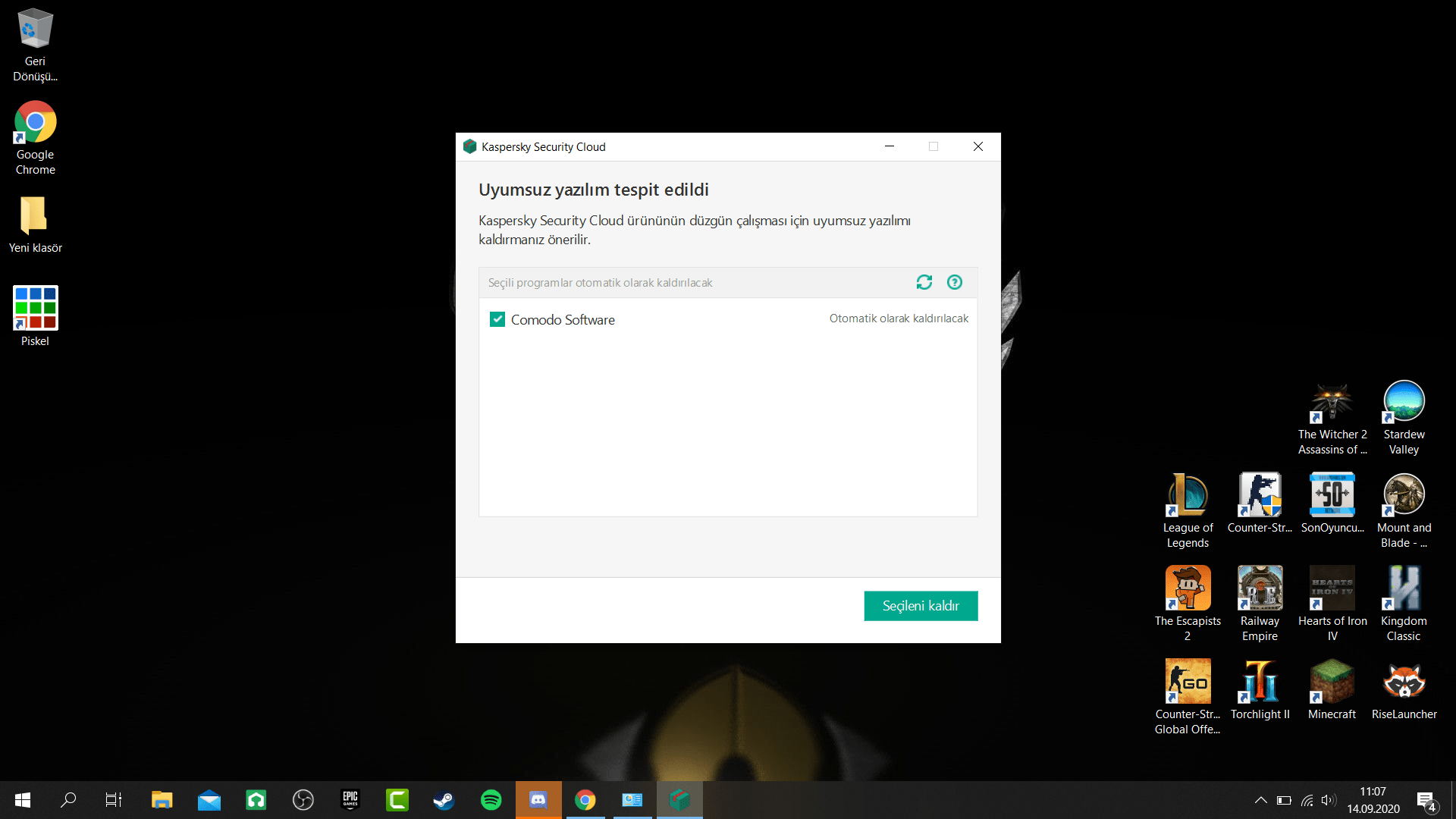Open the taskbar search magnifier

[68, 799]
